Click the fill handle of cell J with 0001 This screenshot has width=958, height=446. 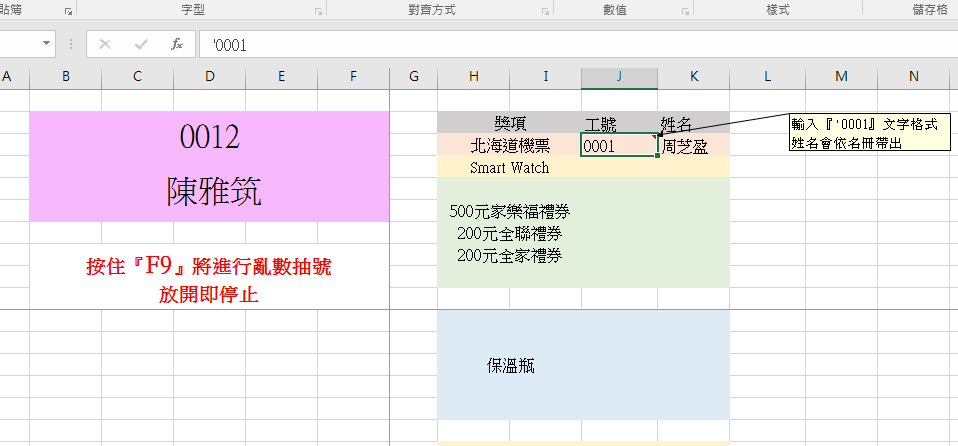pos(657,156)
